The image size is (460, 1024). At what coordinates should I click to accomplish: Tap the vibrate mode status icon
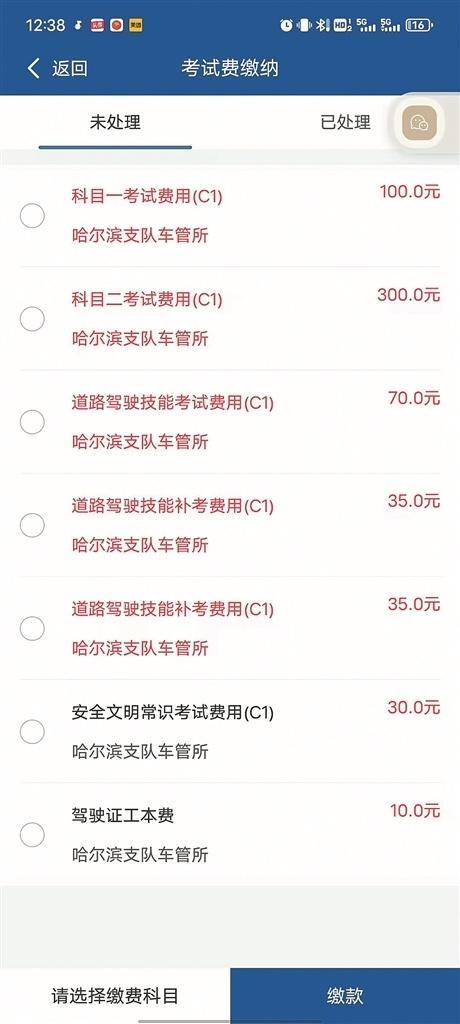click(x=304, y=25)
